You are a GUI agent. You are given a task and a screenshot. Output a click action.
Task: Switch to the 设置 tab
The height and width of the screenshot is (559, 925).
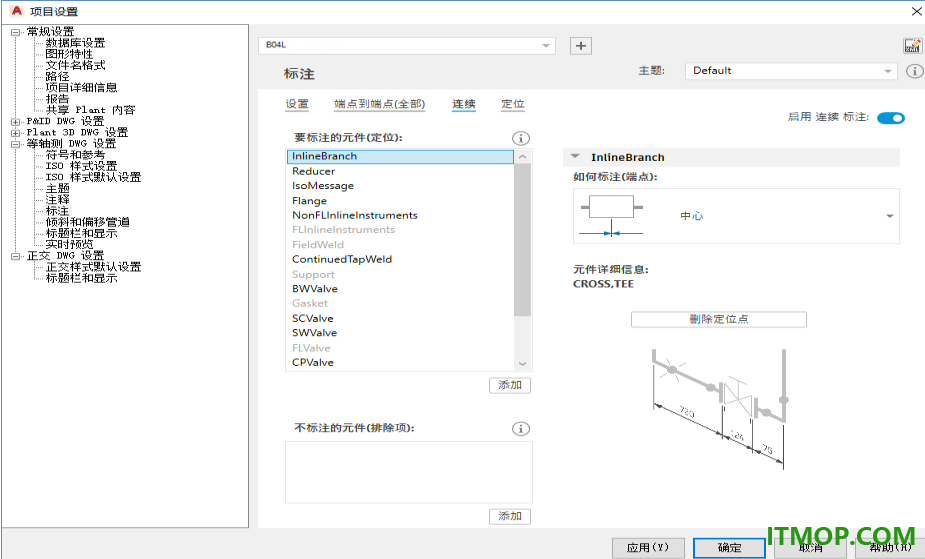click(297, 104)
